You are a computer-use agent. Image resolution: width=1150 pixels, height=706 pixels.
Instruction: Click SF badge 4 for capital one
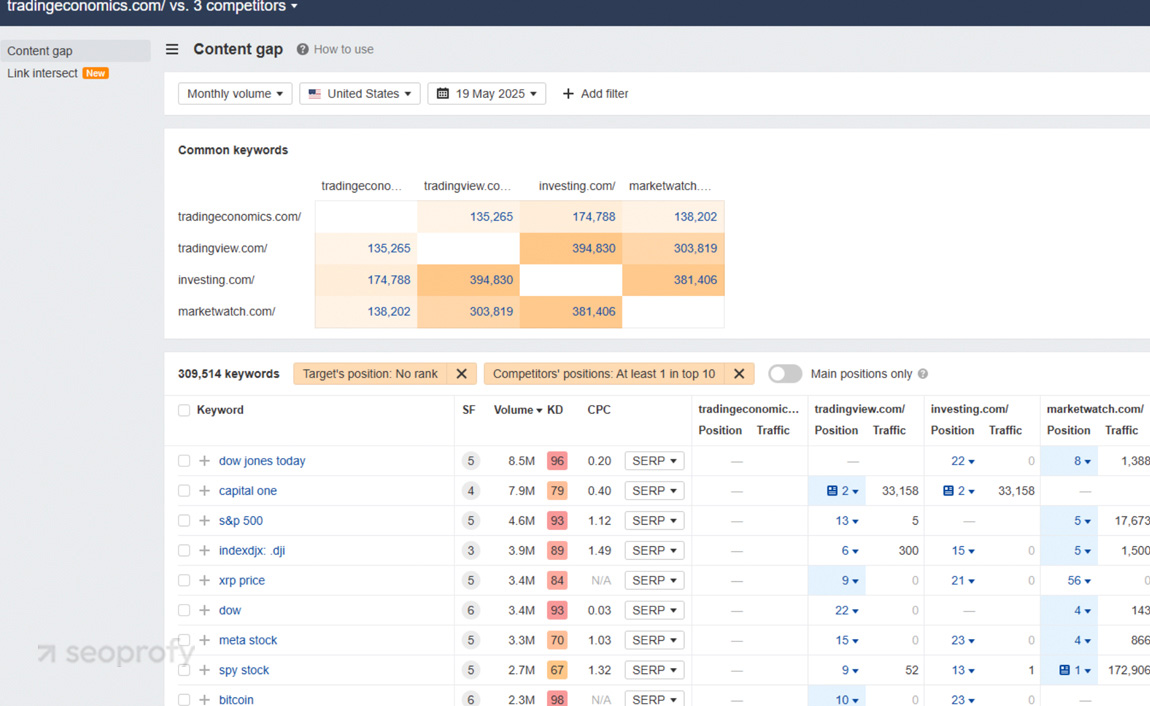471,490
